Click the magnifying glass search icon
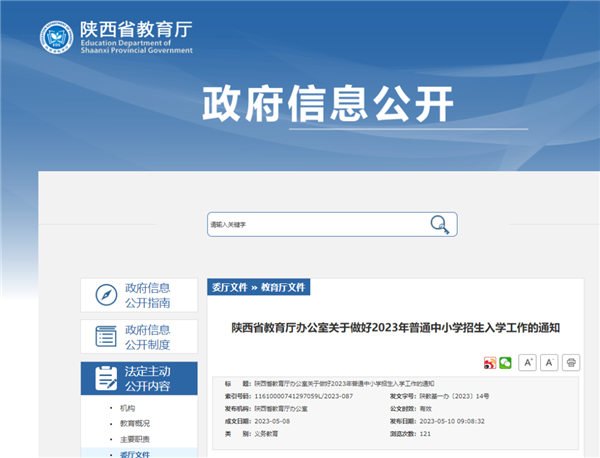 [x=439, y=224]
